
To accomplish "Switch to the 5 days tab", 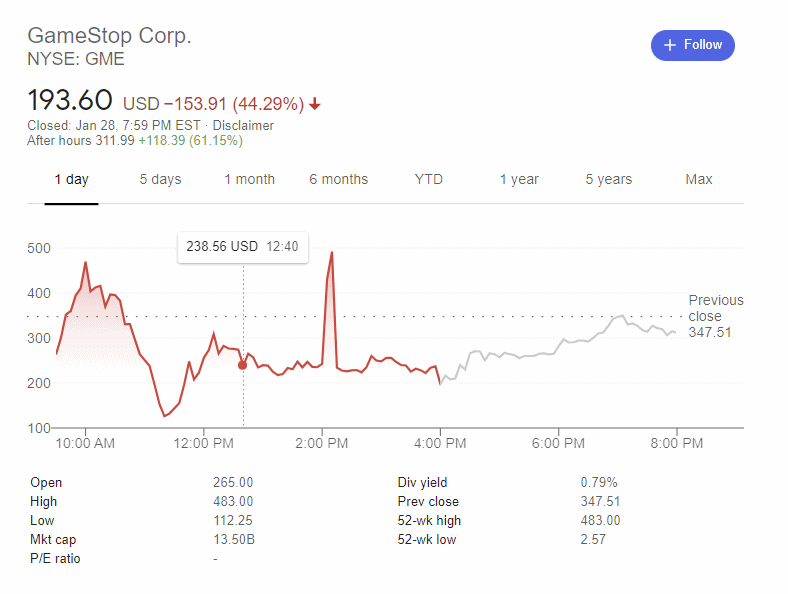I will pyautogui.click(x=160, y=180).
